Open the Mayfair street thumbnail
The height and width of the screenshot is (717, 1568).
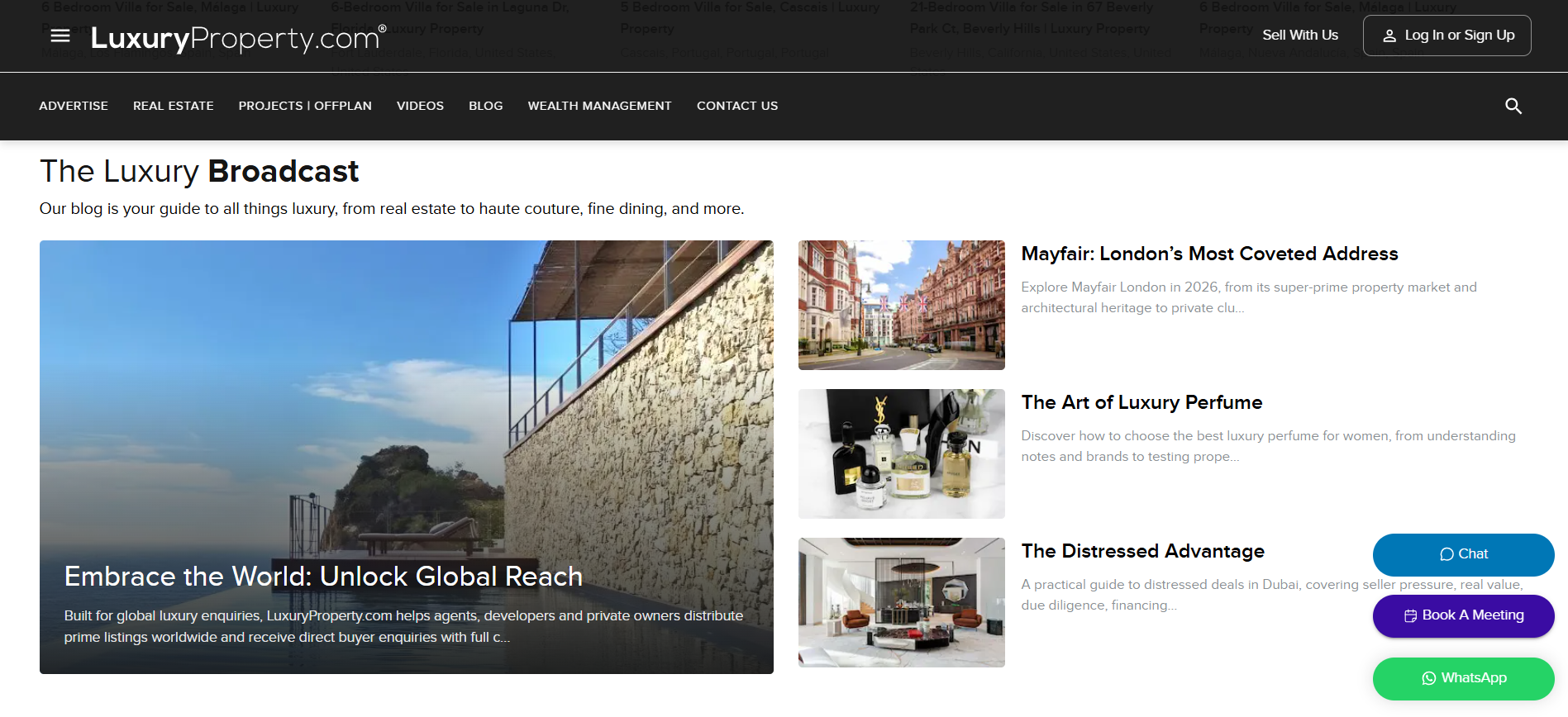click(x=901, y=305)
